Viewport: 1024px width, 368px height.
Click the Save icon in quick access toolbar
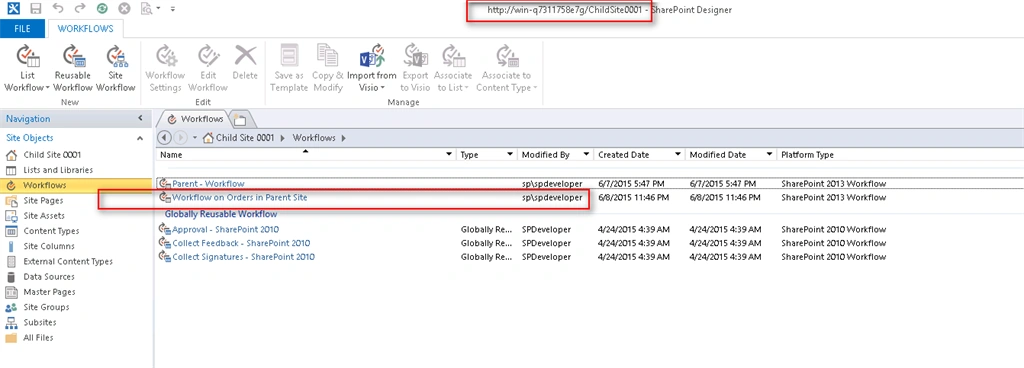[36, 8]
